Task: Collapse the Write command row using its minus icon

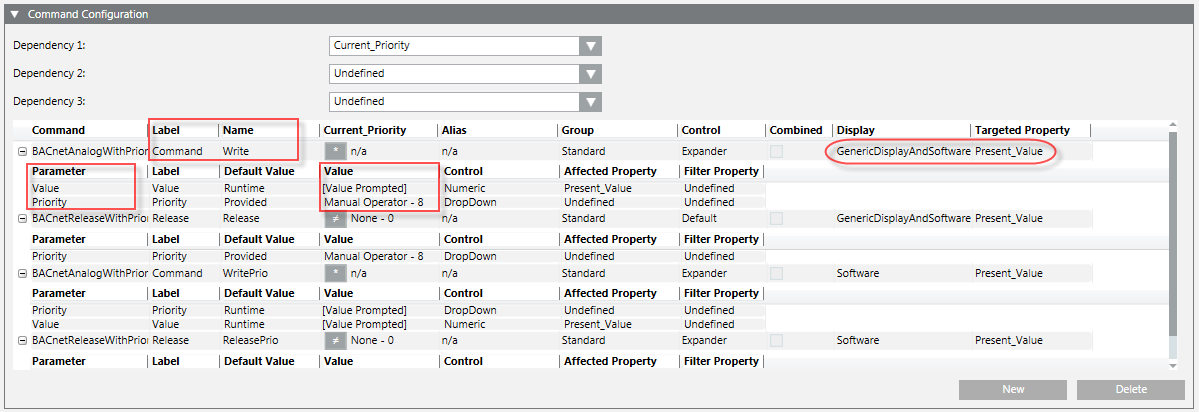Action: pos(21,151)
